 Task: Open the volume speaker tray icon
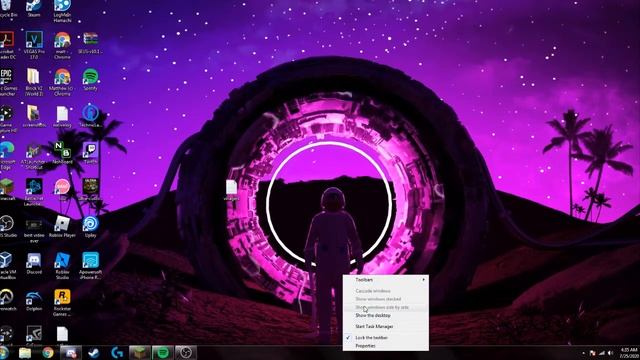[611, 353]
